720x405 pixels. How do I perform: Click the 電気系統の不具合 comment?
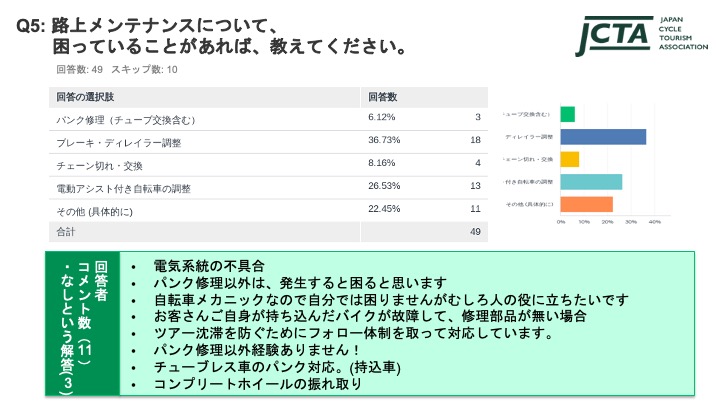point(209,266)
